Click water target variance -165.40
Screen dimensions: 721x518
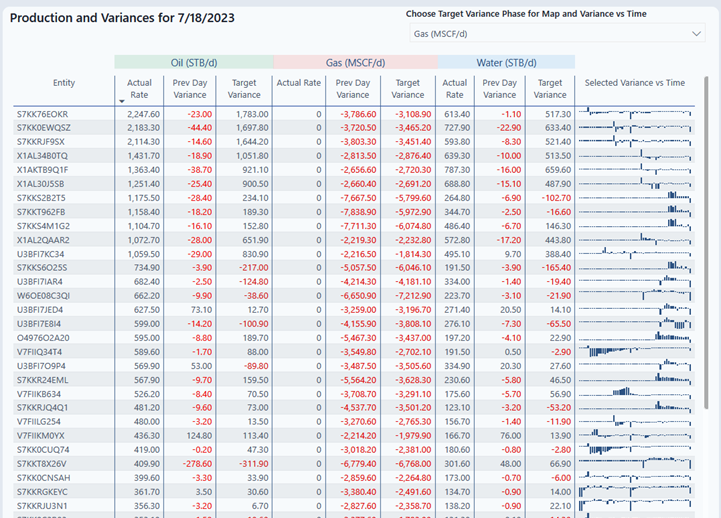[x=556, y=268]
